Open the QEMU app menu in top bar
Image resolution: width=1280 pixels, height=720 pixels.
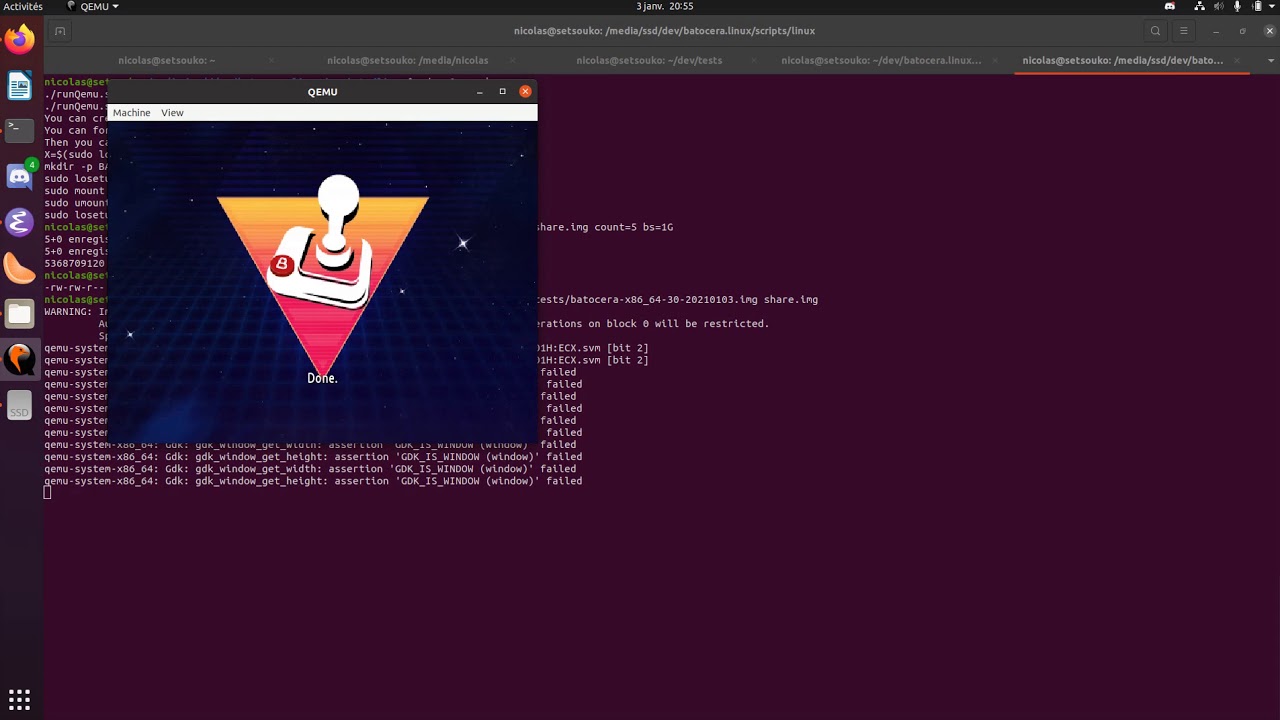pyautogui.click(x=93, y=6)
